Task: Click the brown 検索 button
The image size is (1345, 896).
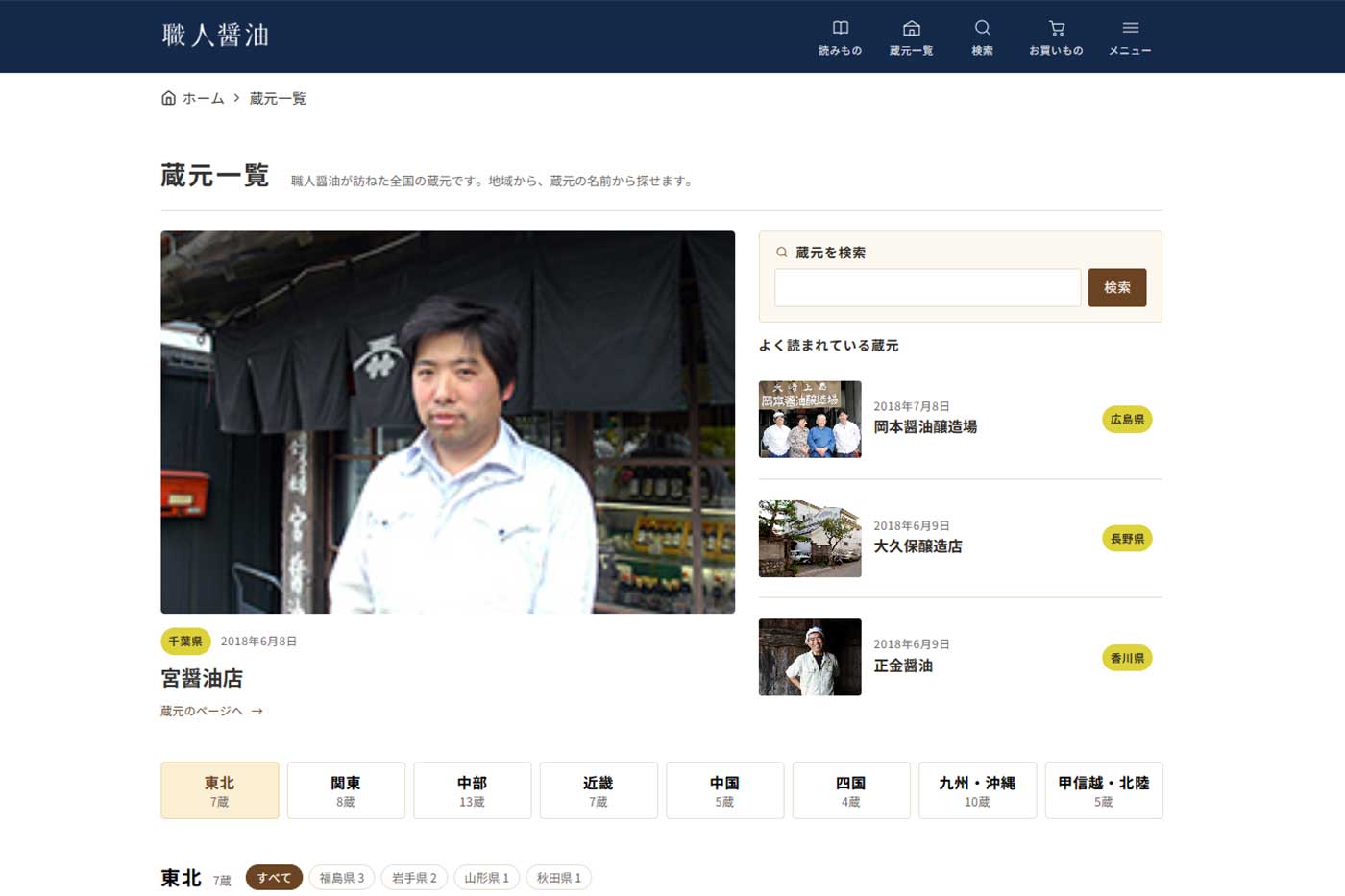Action: click(1116, 287)
